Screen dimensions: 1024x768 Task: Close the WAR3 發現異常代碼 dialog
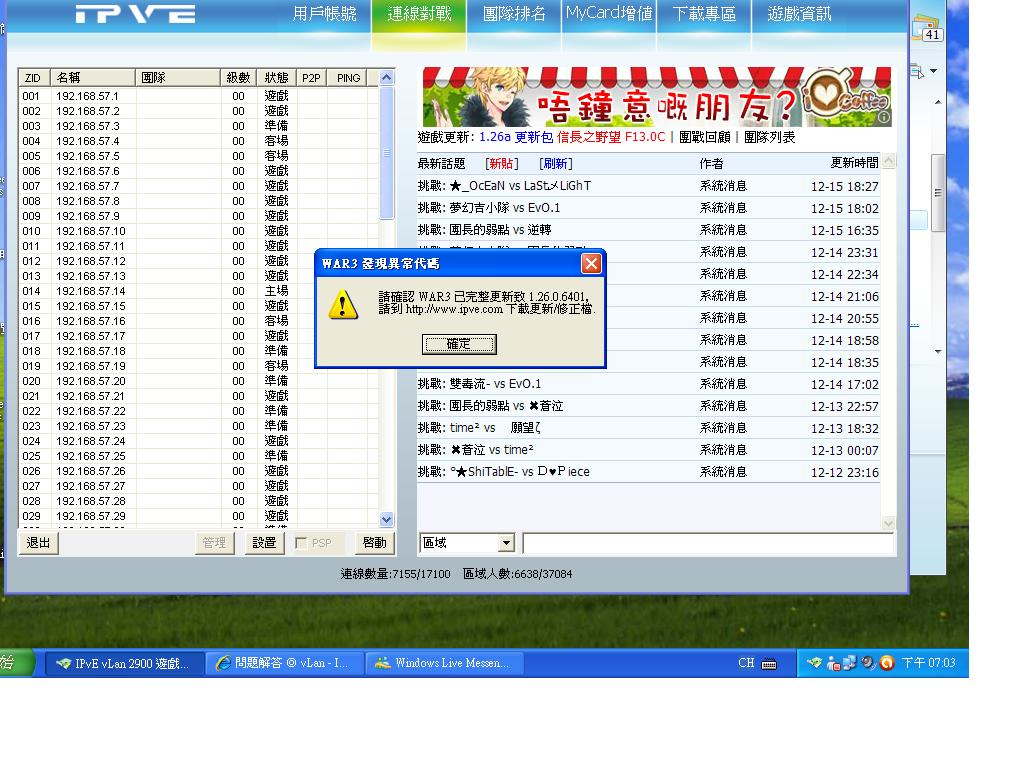(591, 263)
